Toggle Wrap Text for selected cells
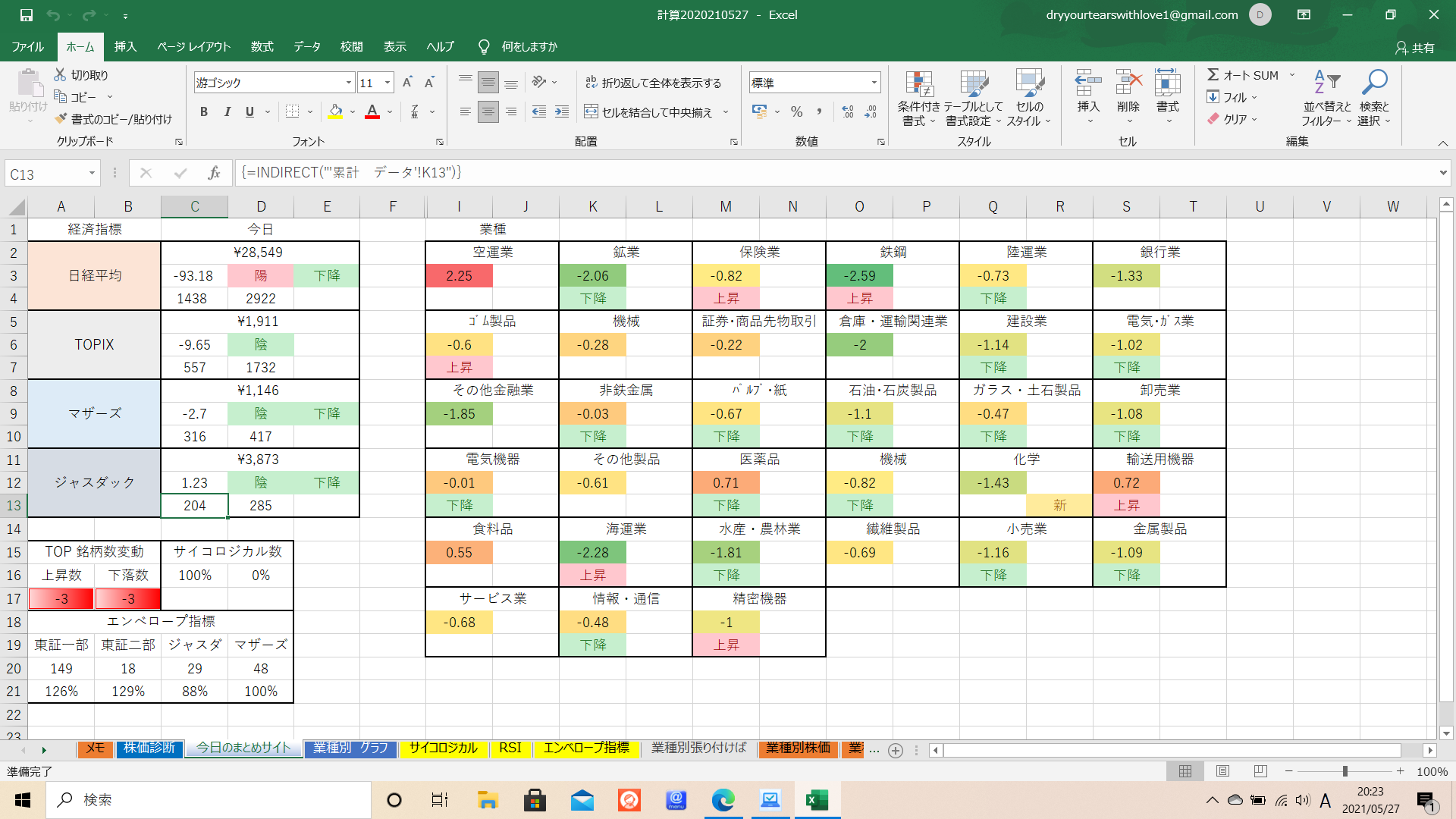This screenshot has width=1456, height=819. coord(653,83)
